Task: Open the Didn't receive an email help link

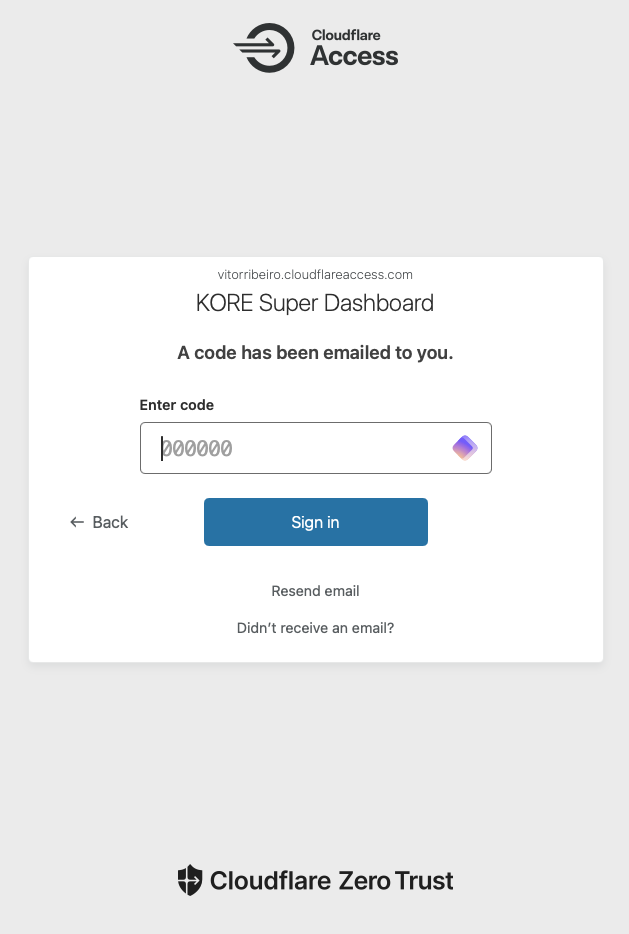Action: click(315, 628)
